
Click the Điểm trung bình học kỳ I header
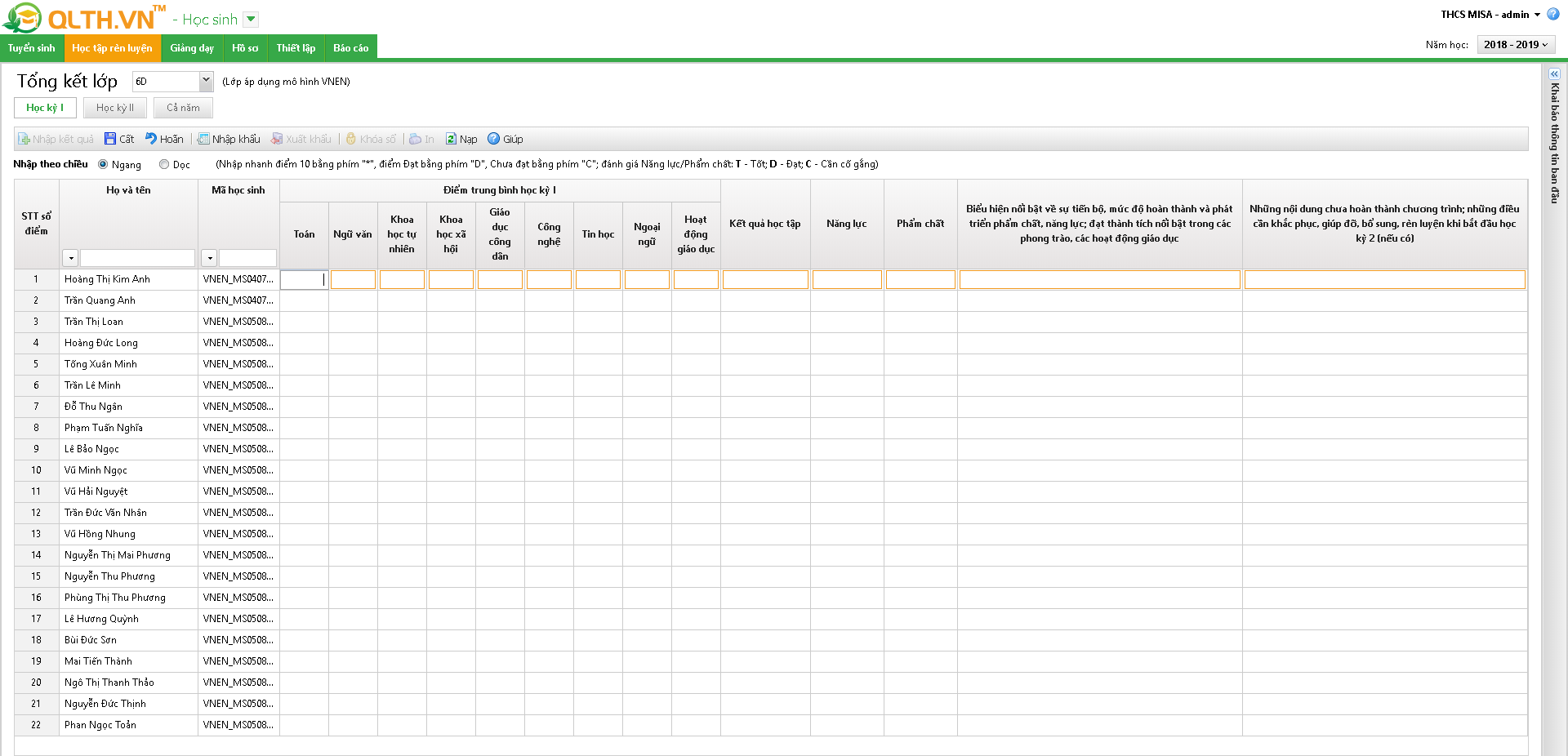coord(500,190)
